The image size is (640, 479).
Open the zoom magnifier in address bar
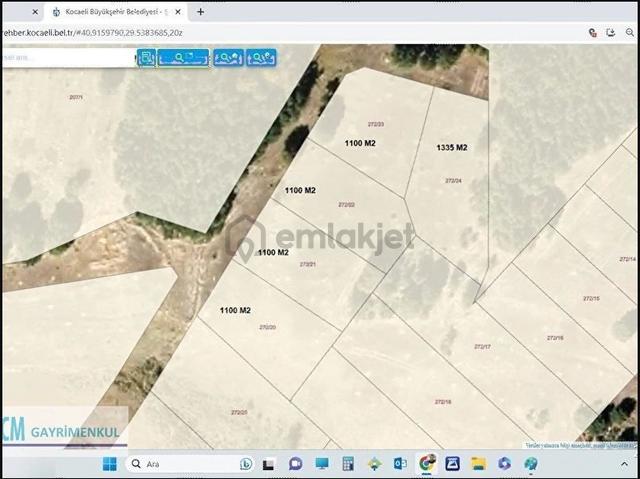[x=630, y=33]
